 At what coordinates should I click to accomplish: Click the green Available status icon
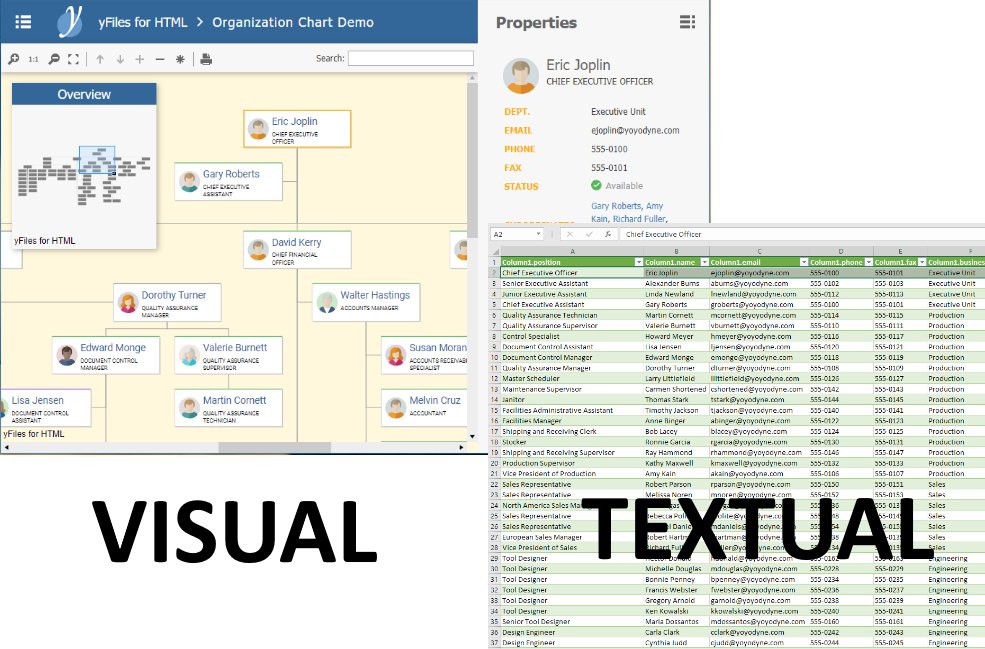[596, 185]
